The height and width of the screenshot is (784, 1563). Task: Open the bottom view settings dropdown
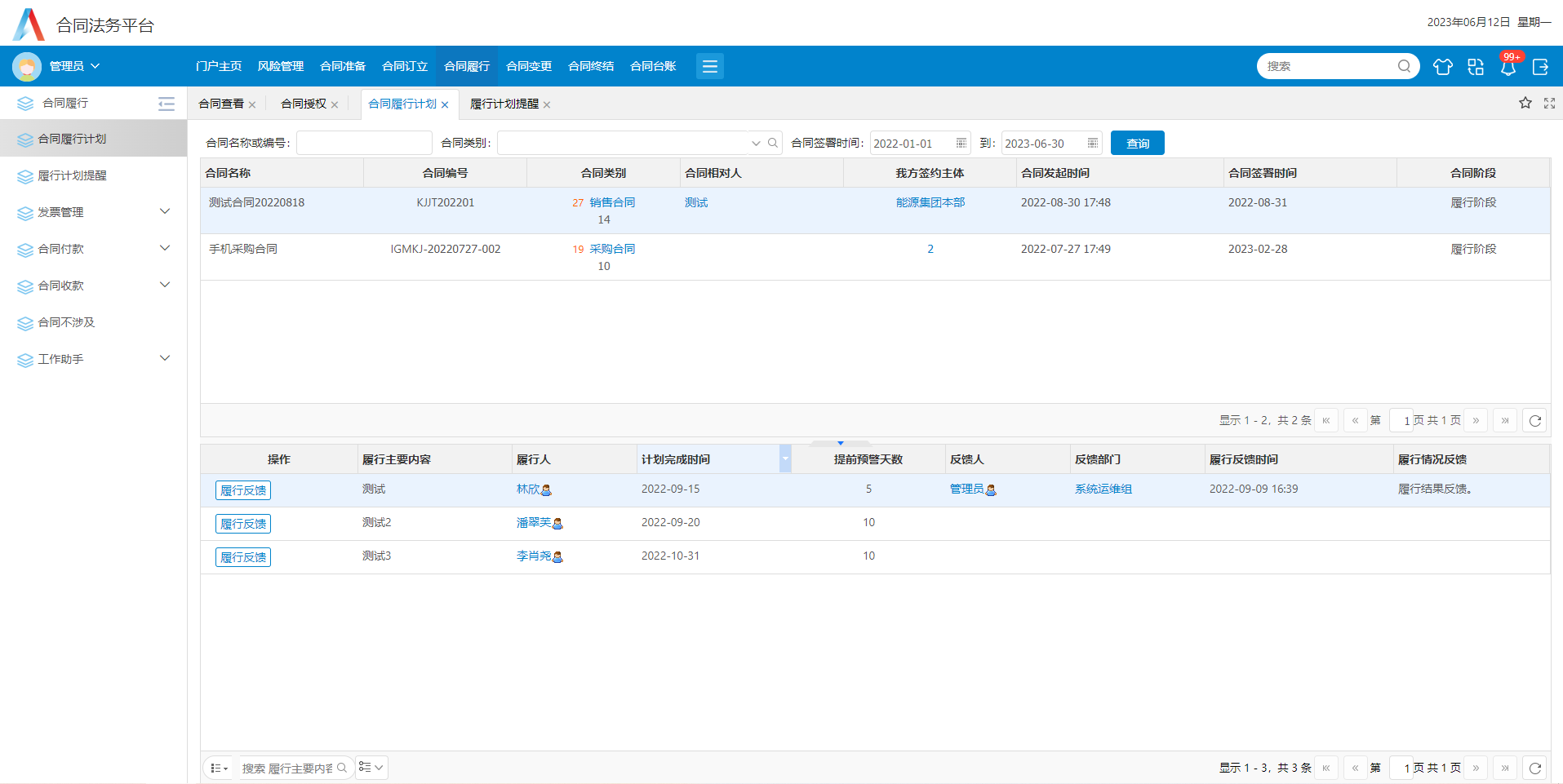tap(371, 768)
